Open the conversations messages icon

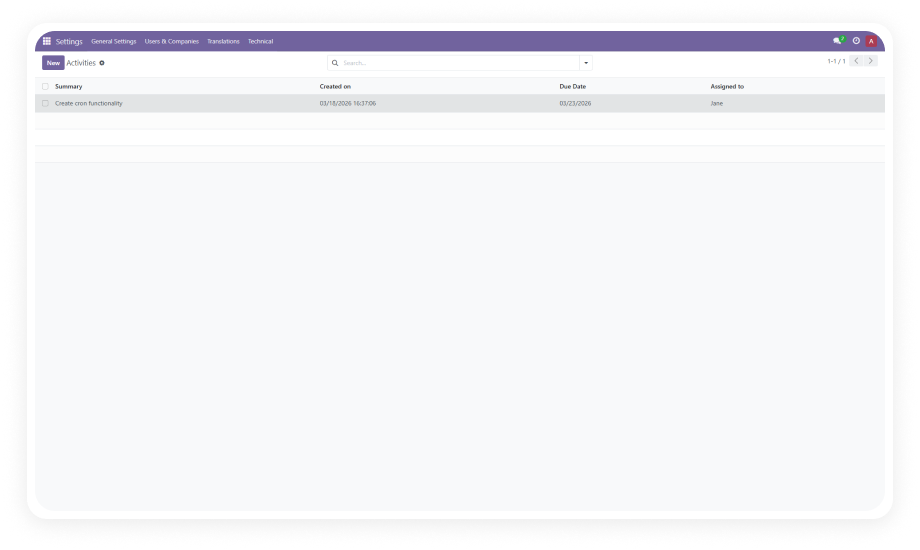pyautogui.click(x=838, y=41)
